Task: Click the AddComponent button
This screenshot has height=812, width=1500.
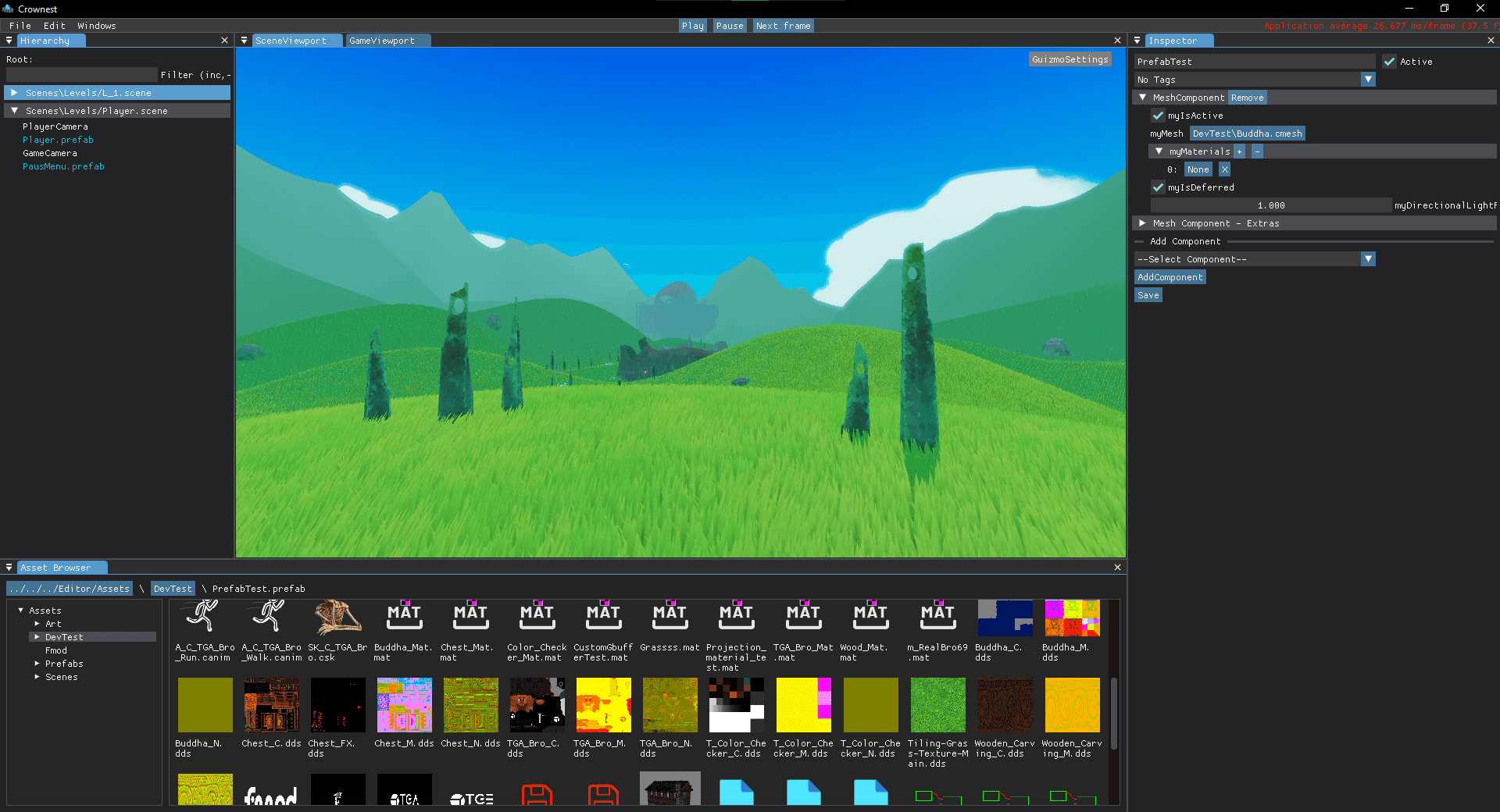Action: click(1170, 277)
